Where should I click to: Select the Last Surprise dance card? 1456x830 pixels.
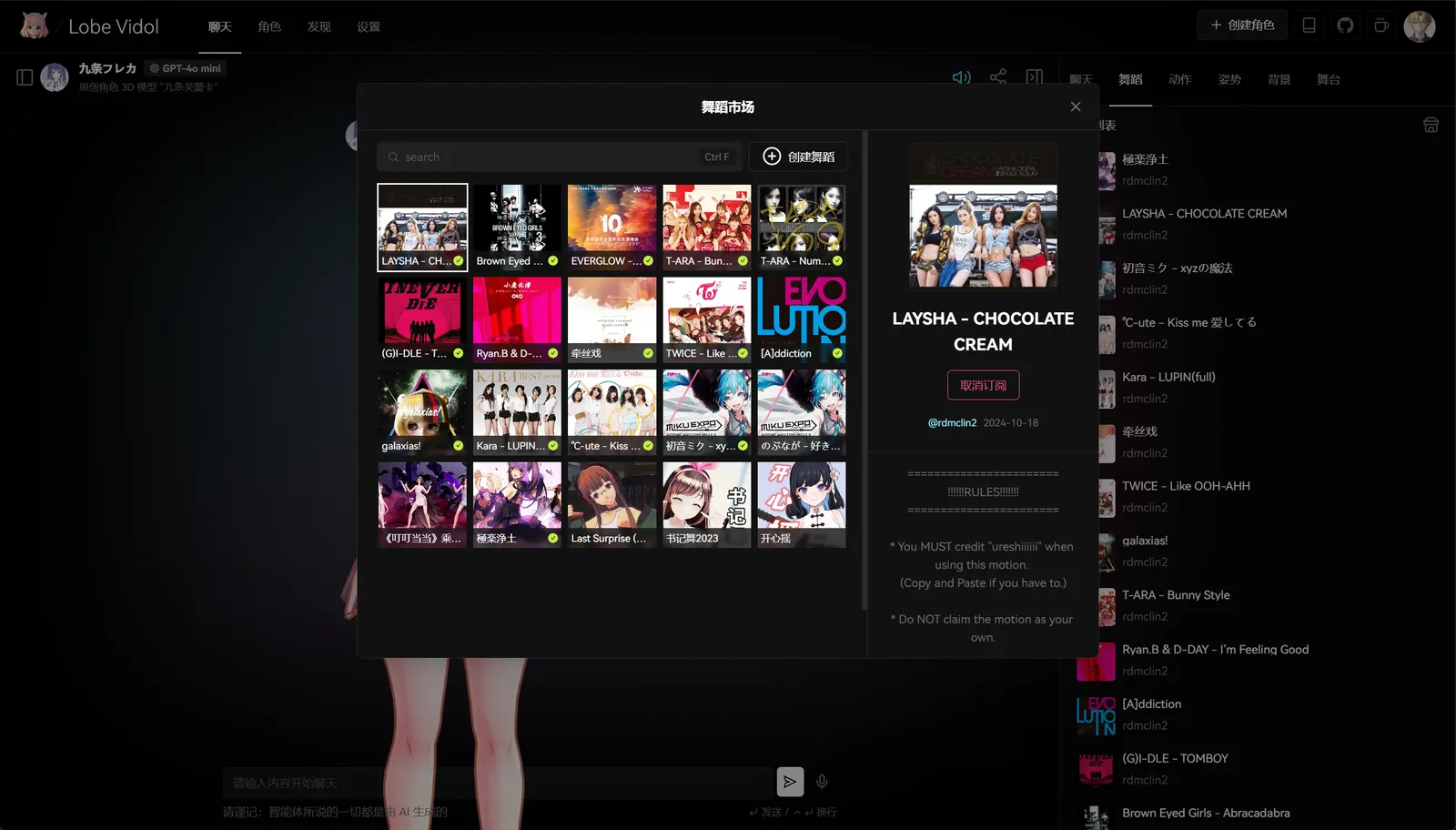(x=612, y=505)
